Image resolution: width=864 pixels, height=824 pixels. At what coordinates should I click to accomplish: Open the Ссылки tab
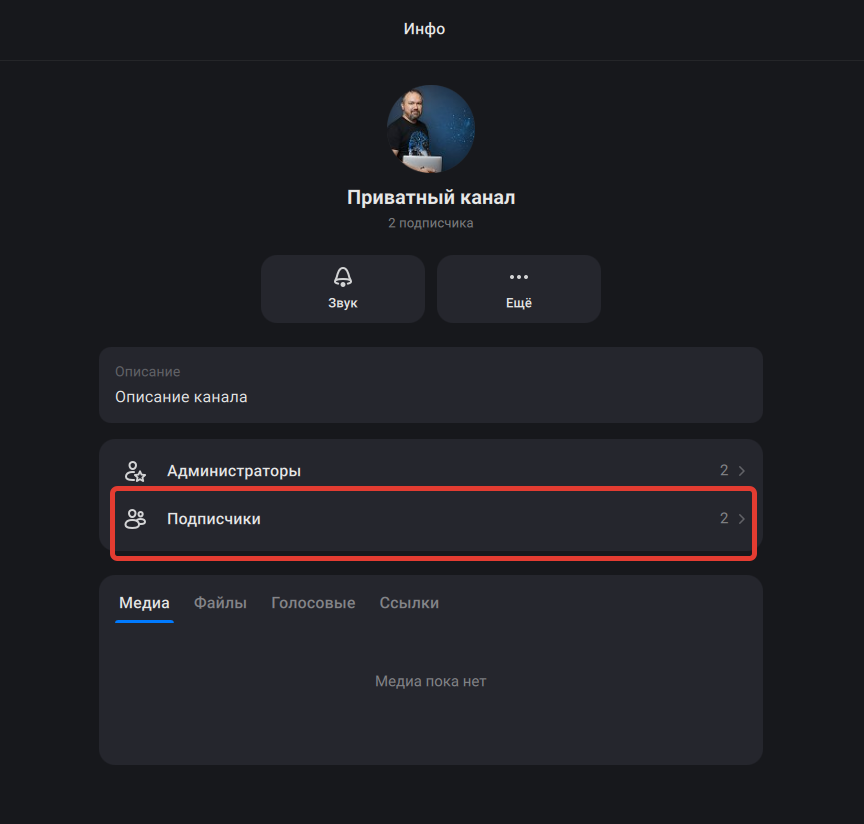[408, 603]
